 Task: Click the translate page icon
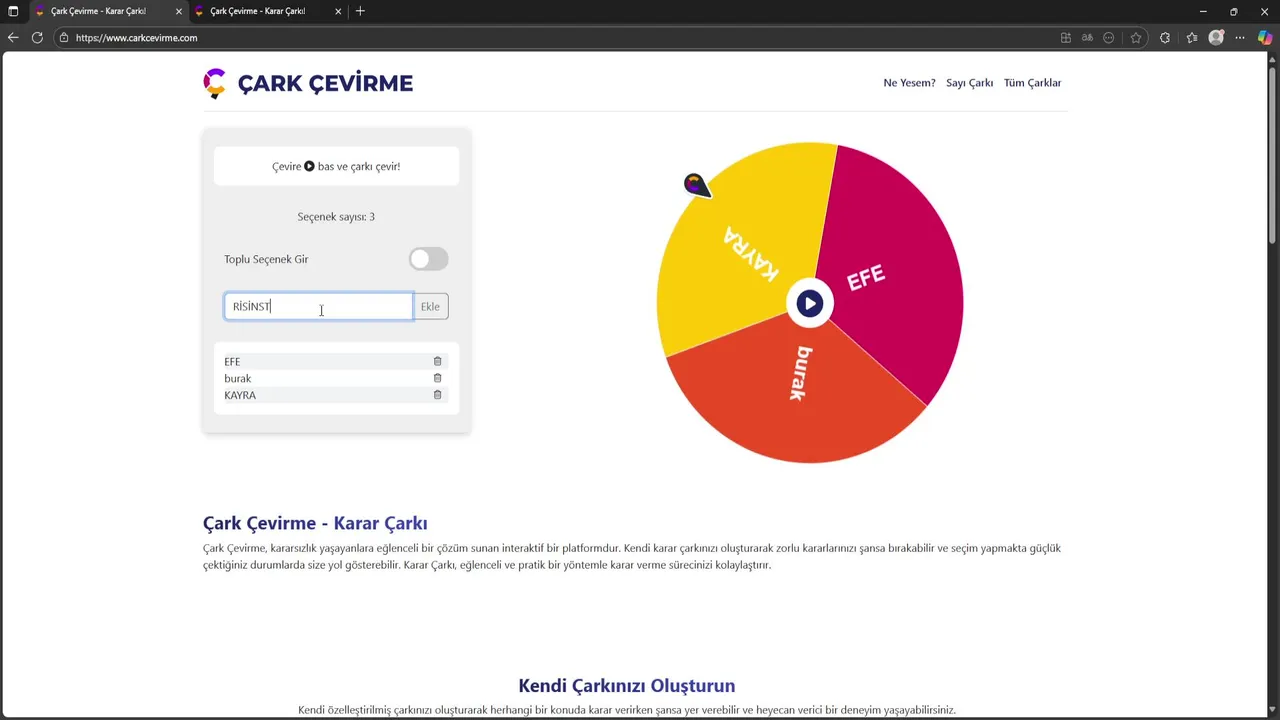point(1087,38)
